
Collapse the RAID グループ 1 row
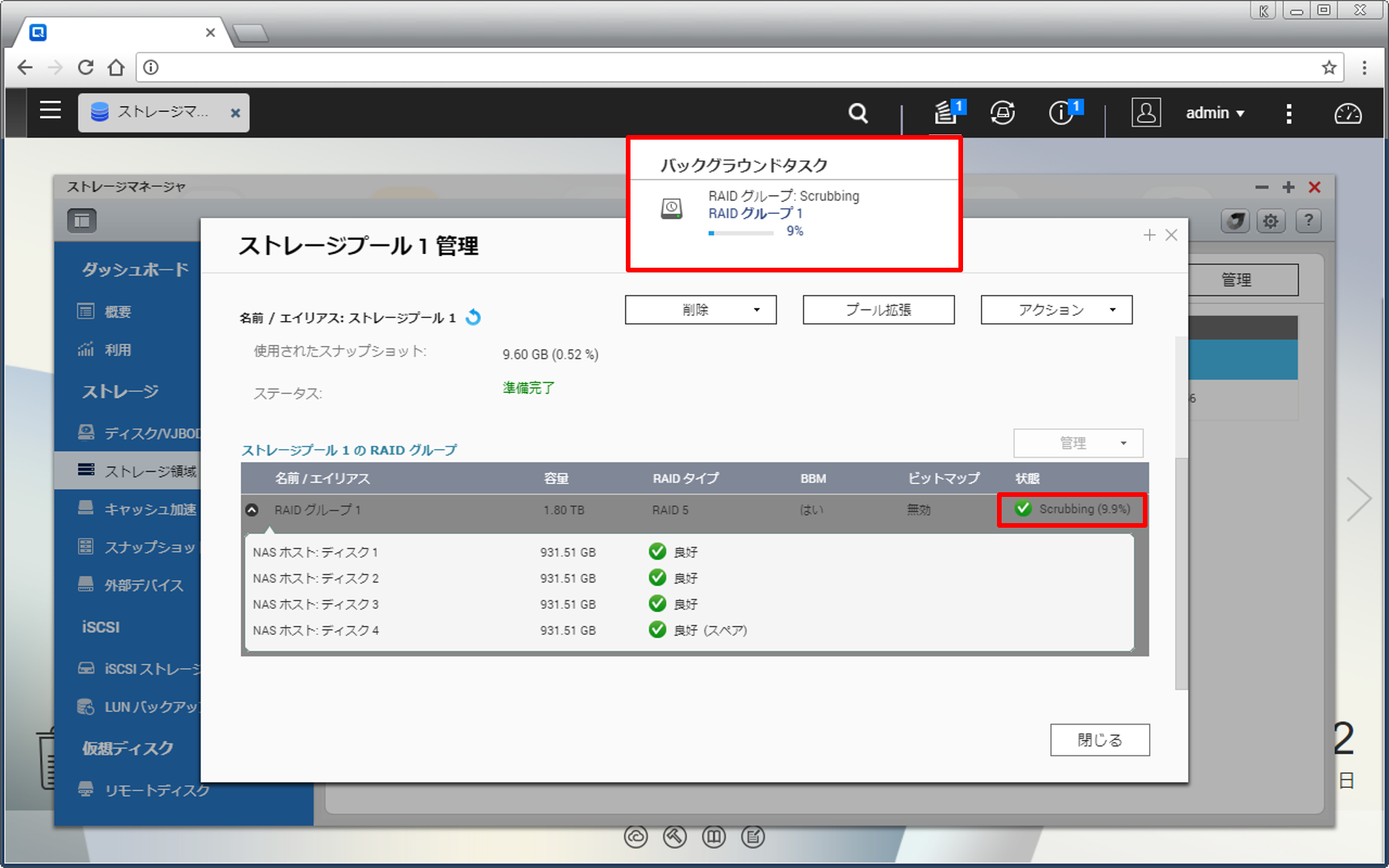coord(252,510)
